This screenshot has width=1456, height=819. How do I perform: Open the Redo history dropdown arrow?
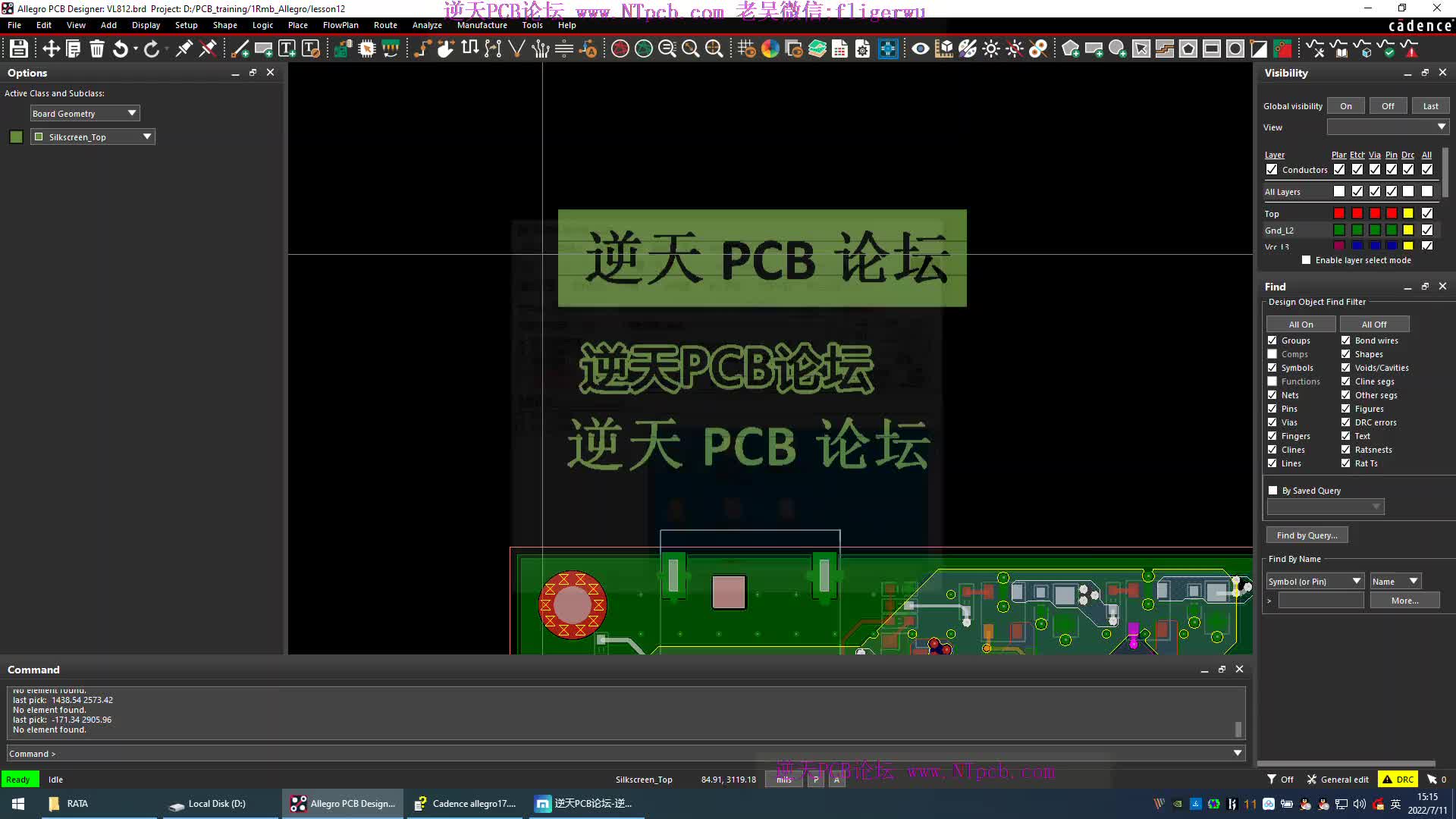click(167, 49)
